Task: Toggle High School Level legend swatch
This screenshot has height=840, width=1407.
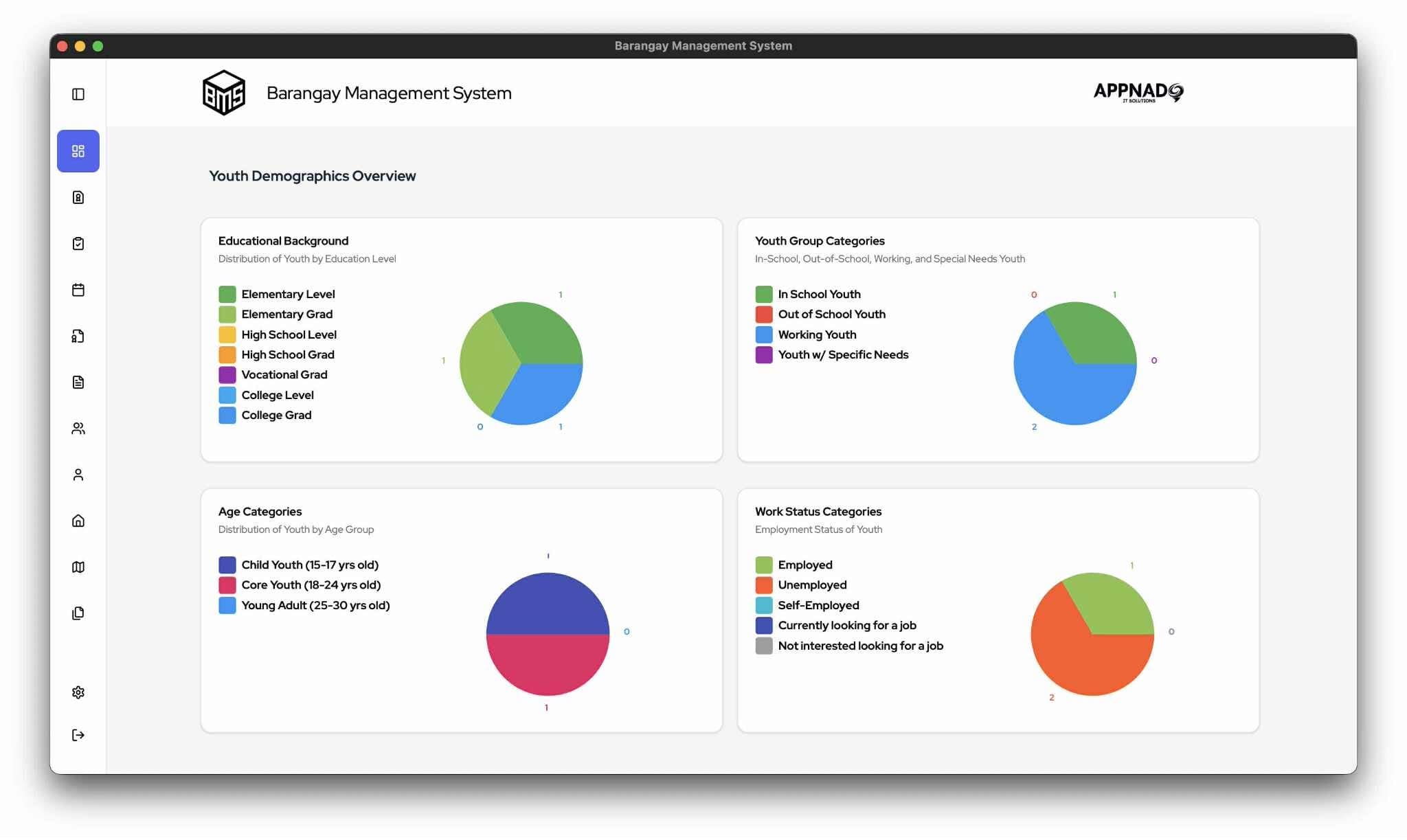Action: click(227, 335)
